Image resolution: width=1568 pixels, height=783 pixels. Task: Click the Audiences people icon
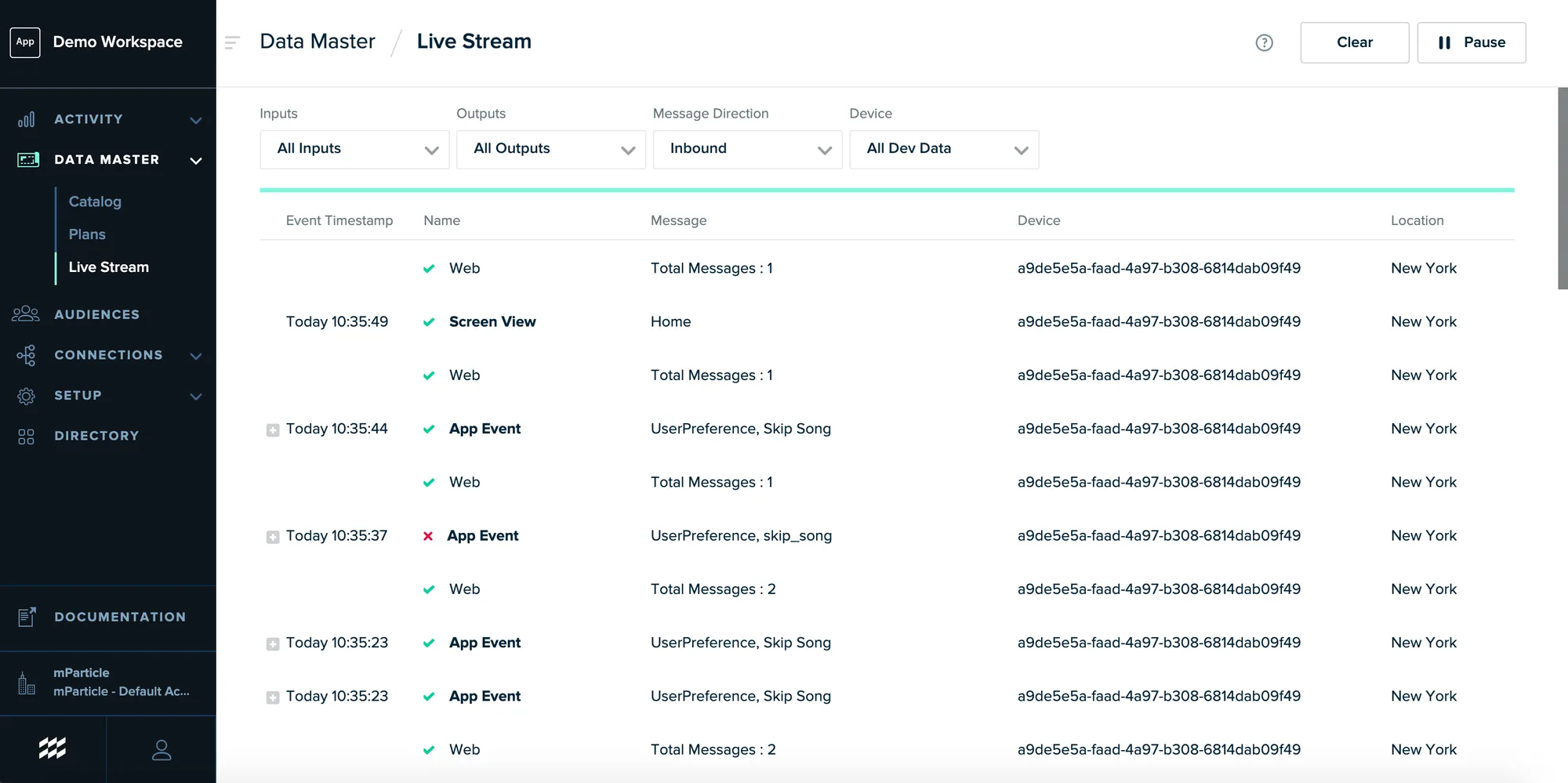tap(26, 314)
